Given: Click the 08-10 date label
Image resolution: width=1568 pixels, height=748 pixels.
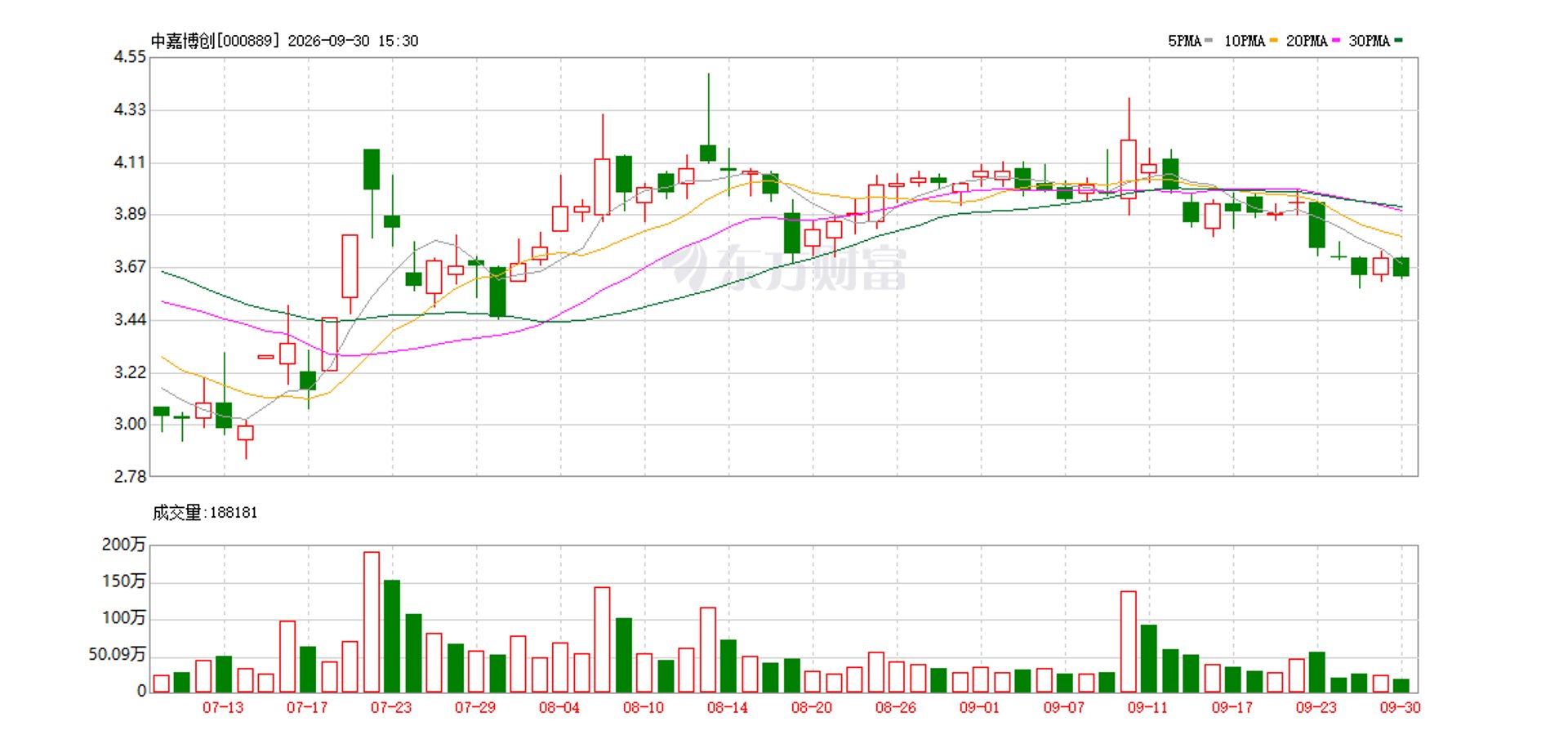Looking at the screenshot, I should (x=644, y=708).
